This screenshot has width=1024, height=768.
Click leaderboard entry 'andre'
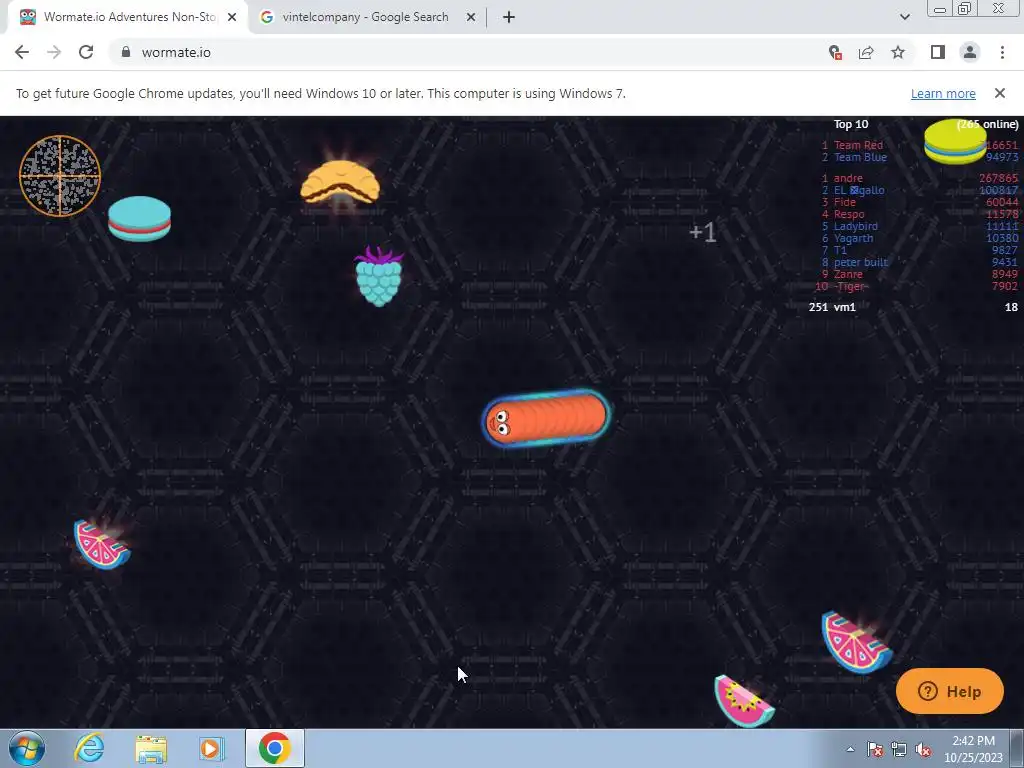click(920, 178)
